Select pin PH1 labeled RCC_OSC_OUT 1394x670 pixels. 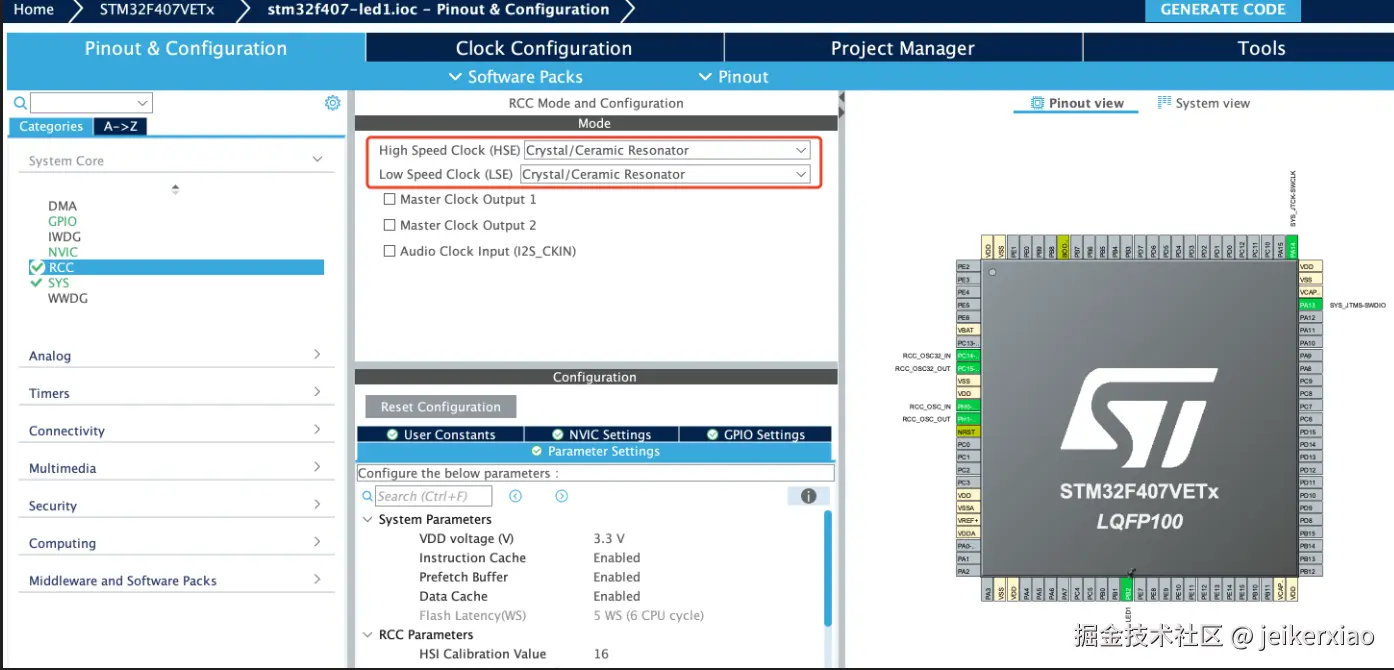click(968, 419)
